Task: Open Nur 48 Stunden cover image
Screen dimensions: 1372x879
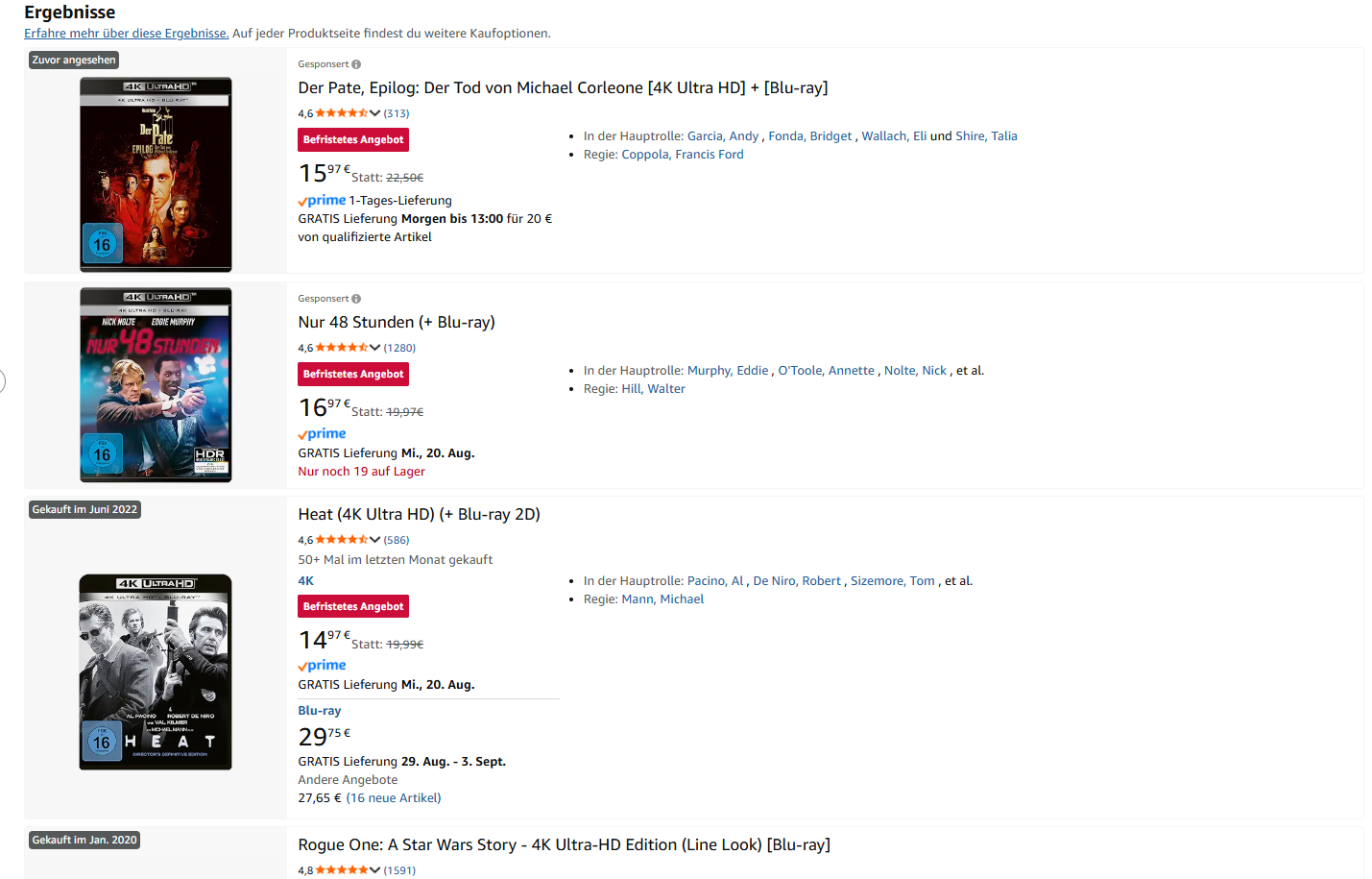Action: pos(156,384)
